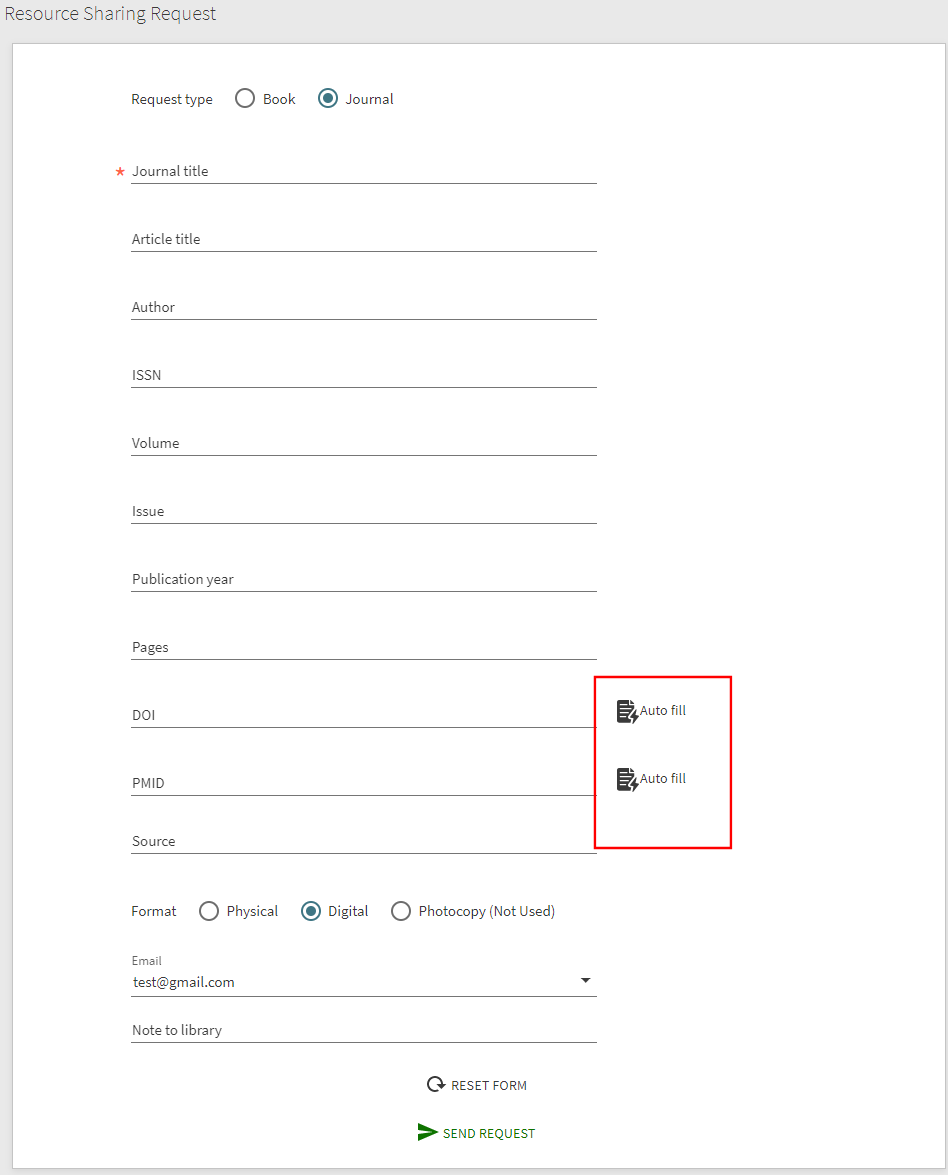
Task: Click the green send arrow icon
Action: click(428, 1132)
